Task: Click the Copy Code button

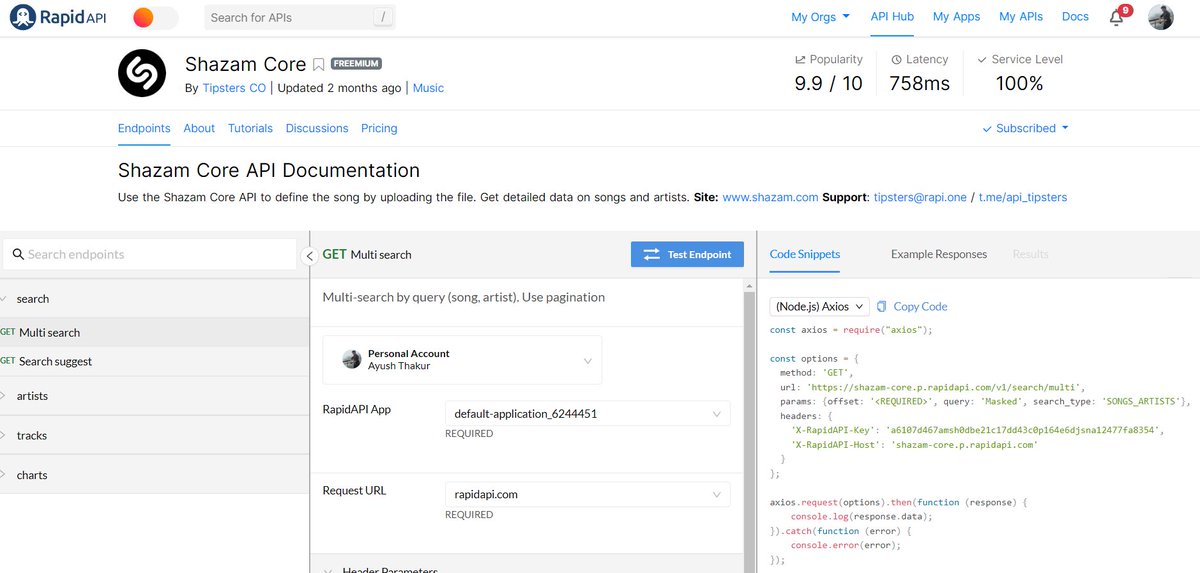Action: tap(912, 306)
